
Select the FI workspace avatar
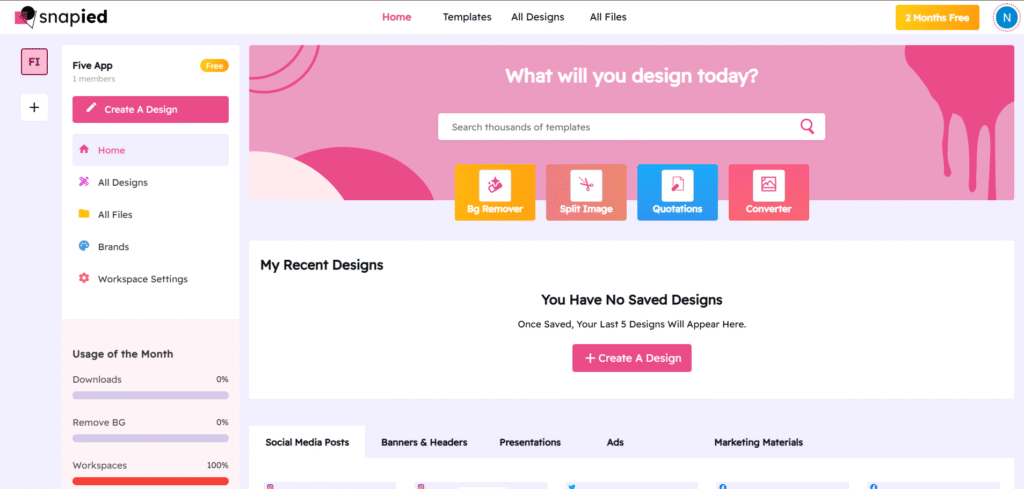(x=34, y=62)
